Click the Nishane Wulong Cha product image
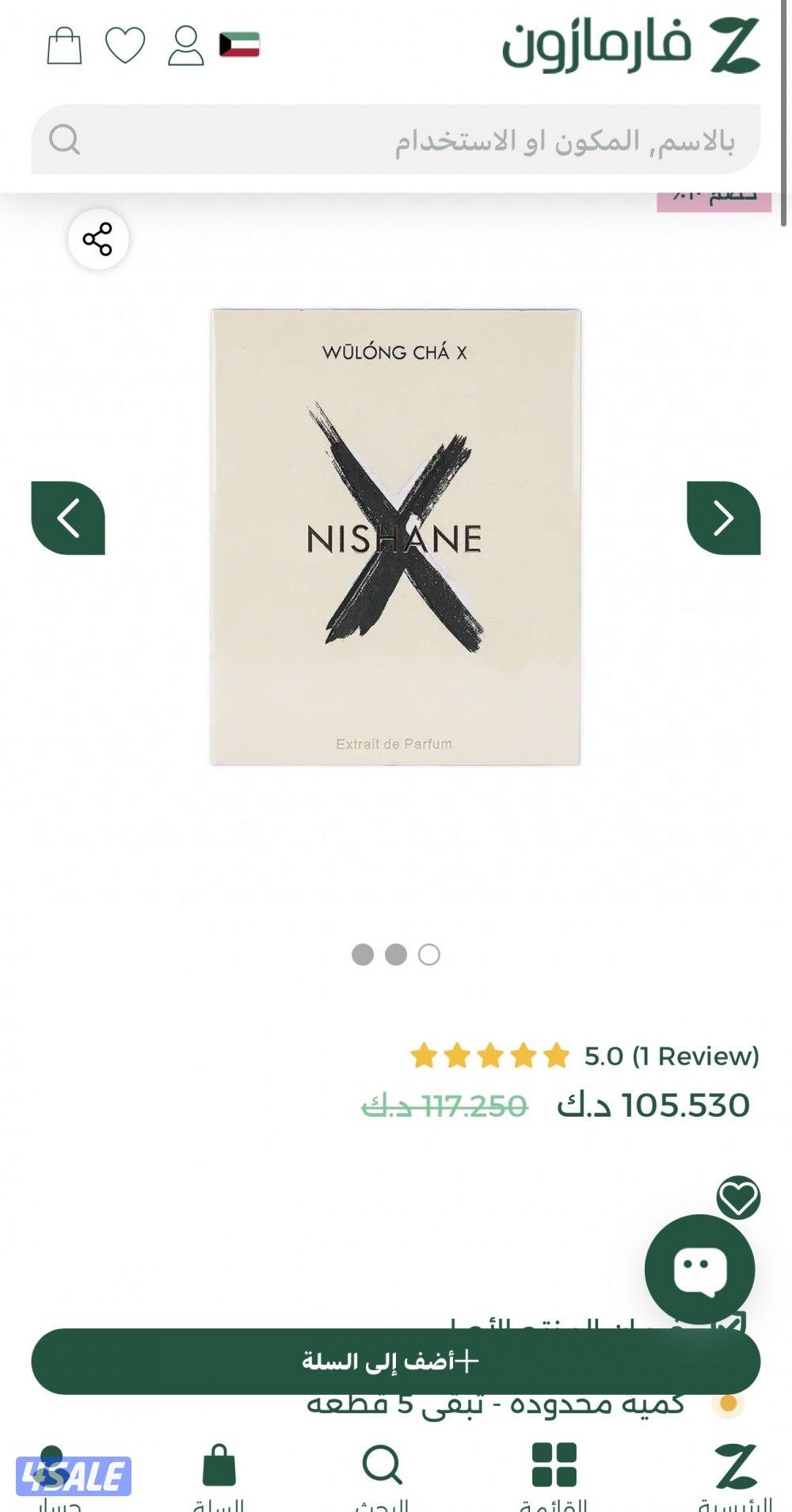Image resolution: width=792 pixels, height=1512 pixels. click(395, 537)
